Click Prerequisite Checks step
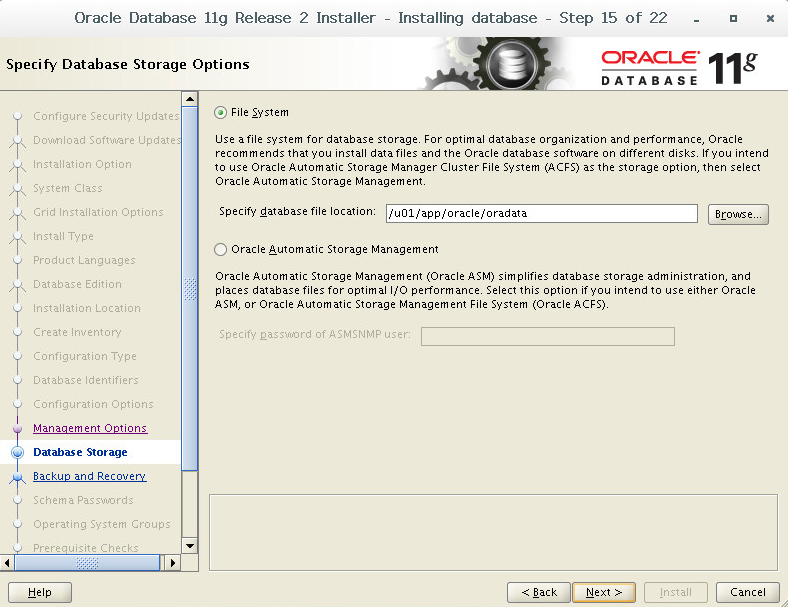The height and width of the screenshot is (607, 788). click(x=86, y=548)
